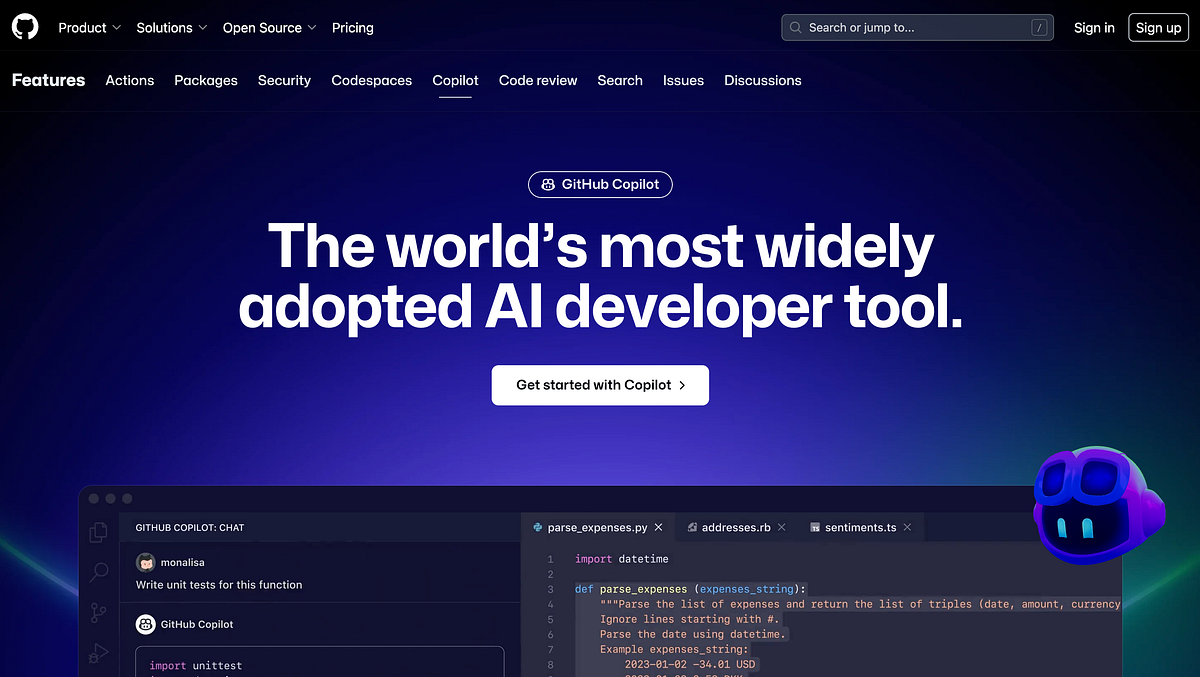The image size is (1200, 677).
Task: Click the Source Control branch icon
Action: pyautogui.click(x=98, y=612)
